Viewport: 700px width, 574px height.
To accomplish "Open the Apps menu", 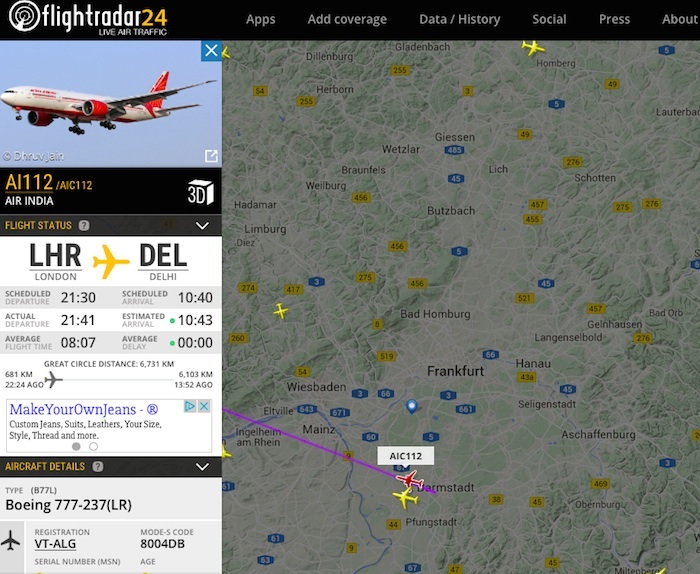I will click(260, 19).
